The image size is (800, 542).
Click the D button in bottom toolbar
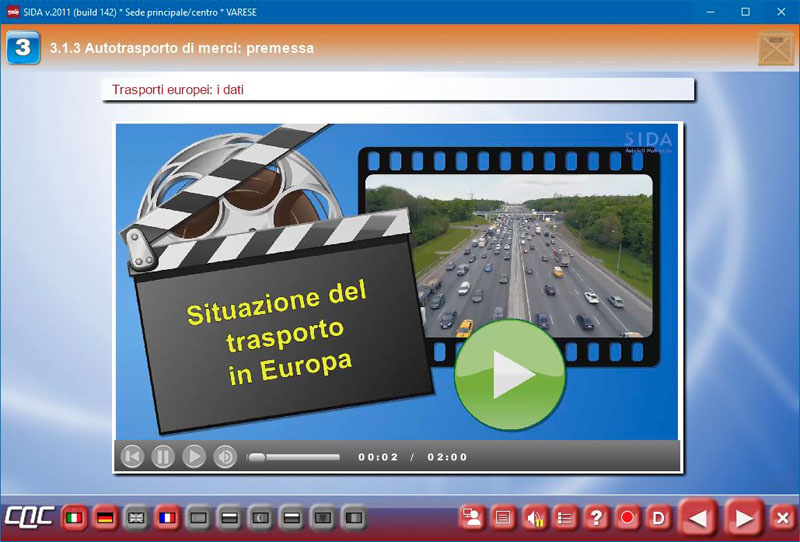pos(658,518)
